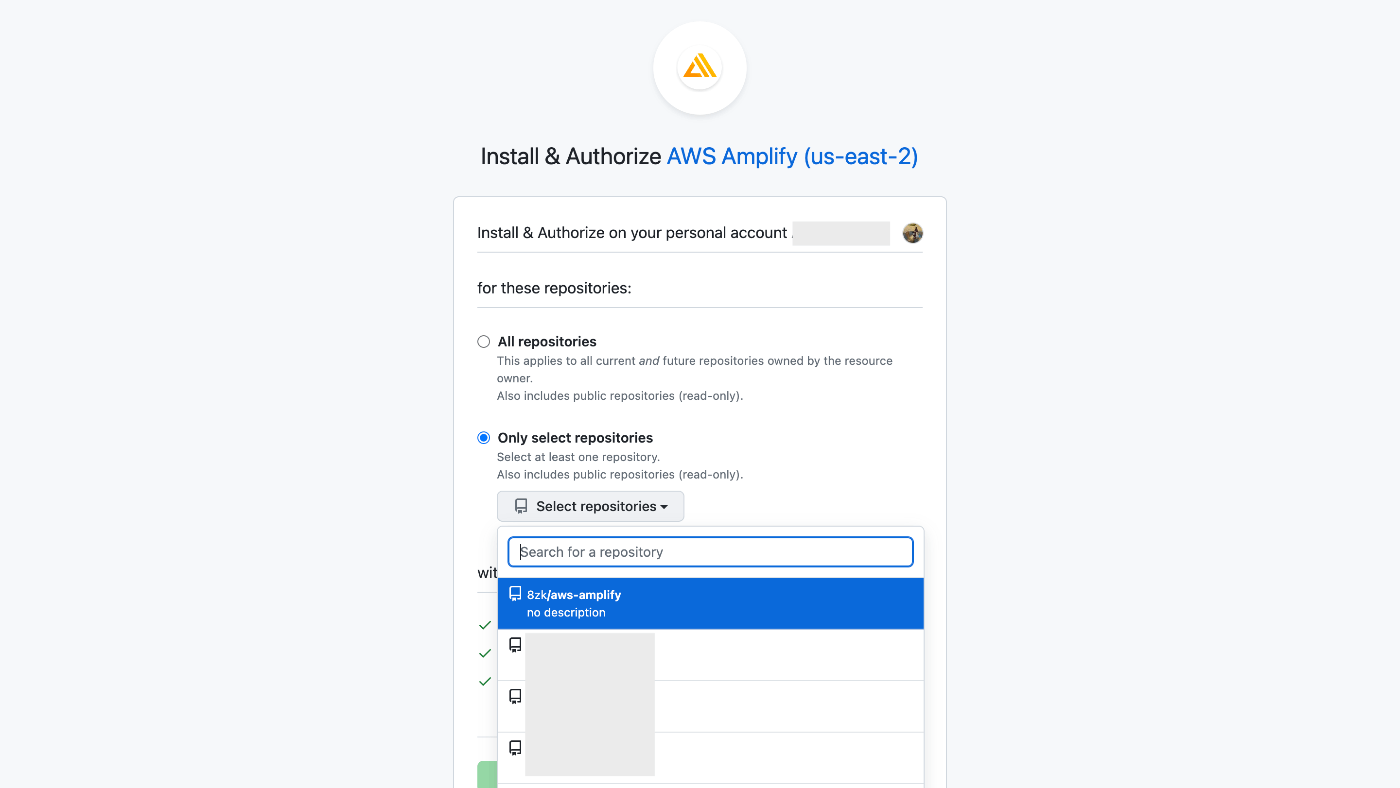
Task: Select the All repositories radio option
Action: (484, 342)
